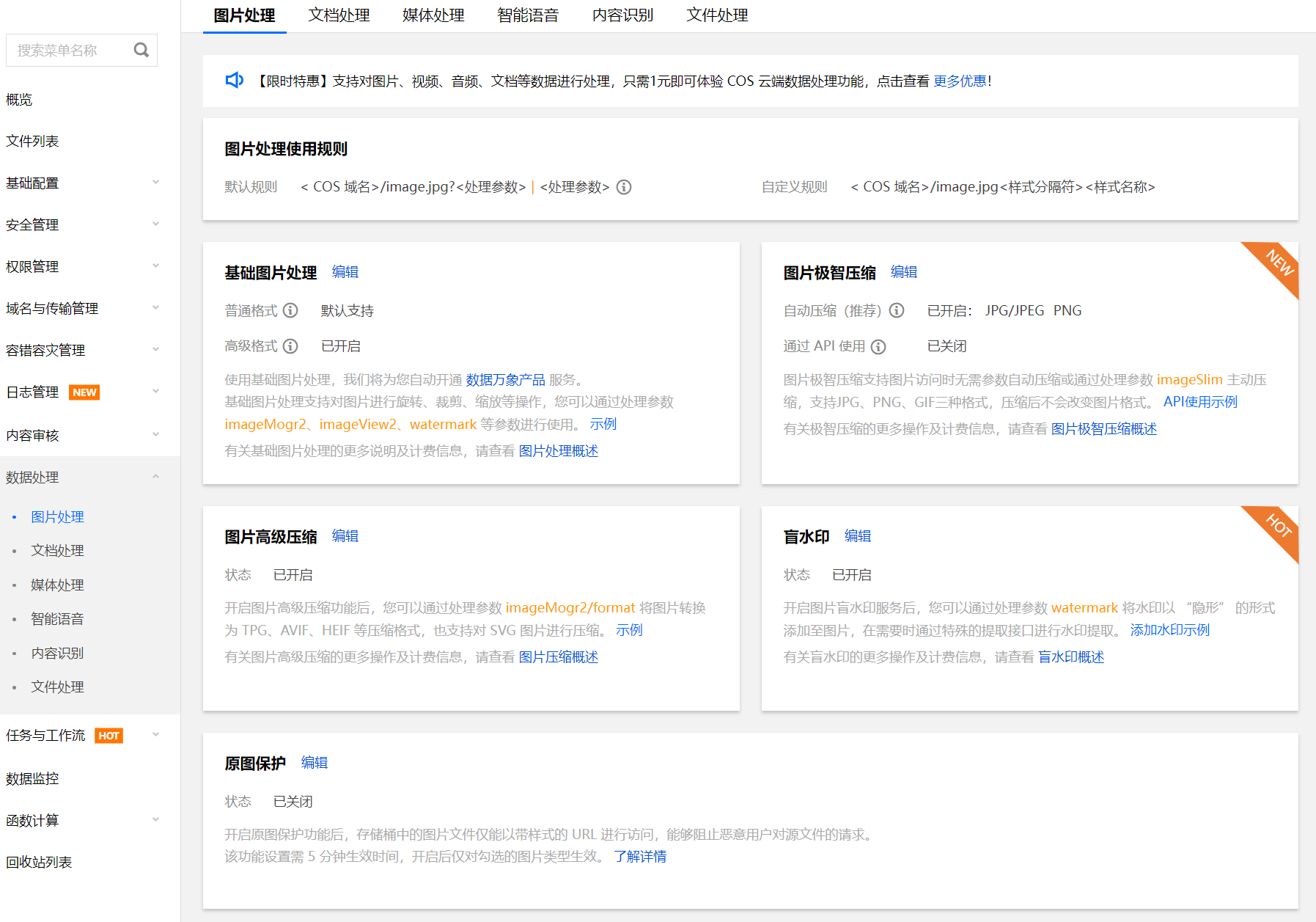Open the 更多优惠 promotion link
This screenshot has width=1316, height=922.
click(960, 81)
